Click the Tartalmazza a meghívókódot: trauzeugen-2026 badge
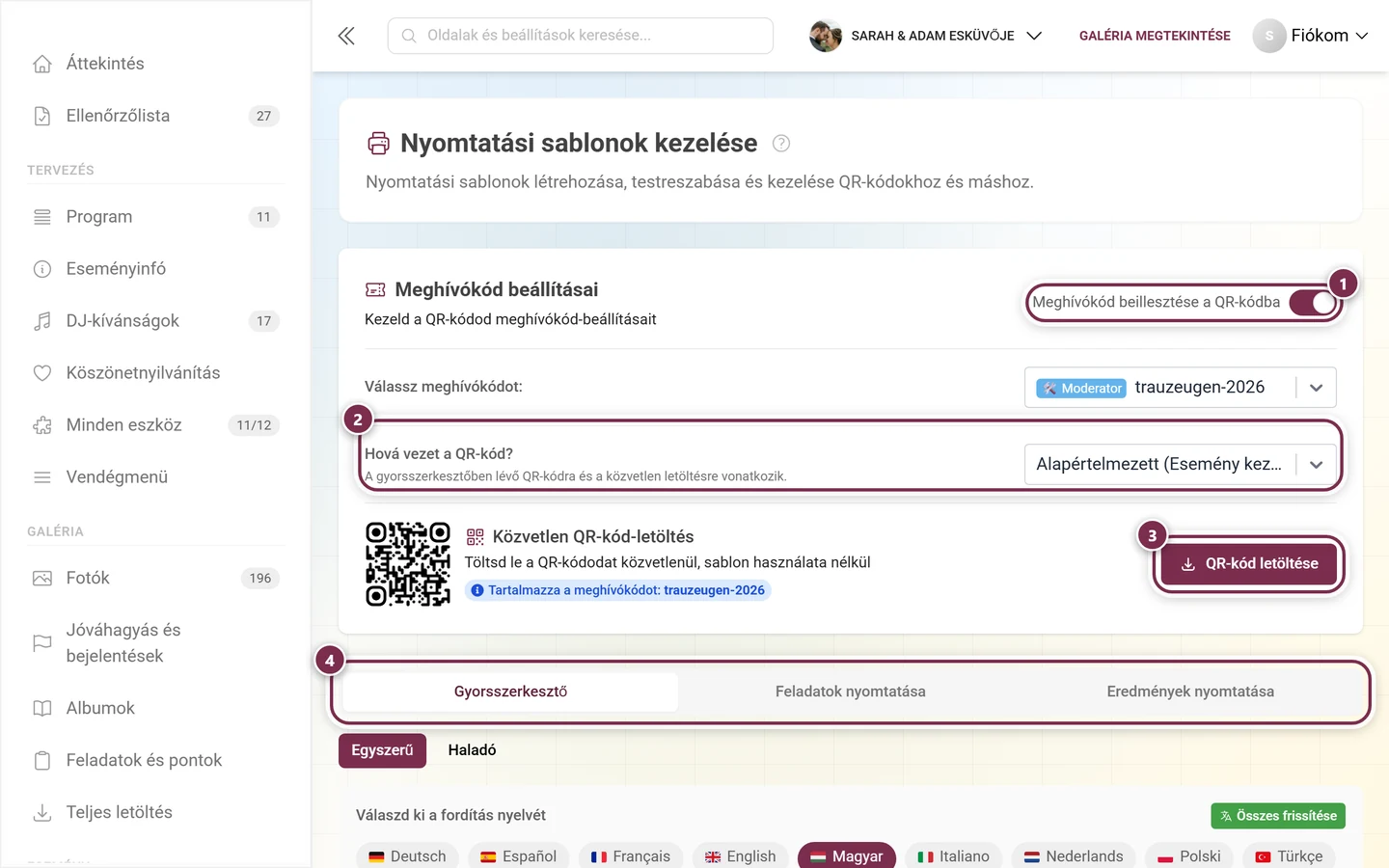This screenshot has height=868, width=1389. click(x=617, y=590)
